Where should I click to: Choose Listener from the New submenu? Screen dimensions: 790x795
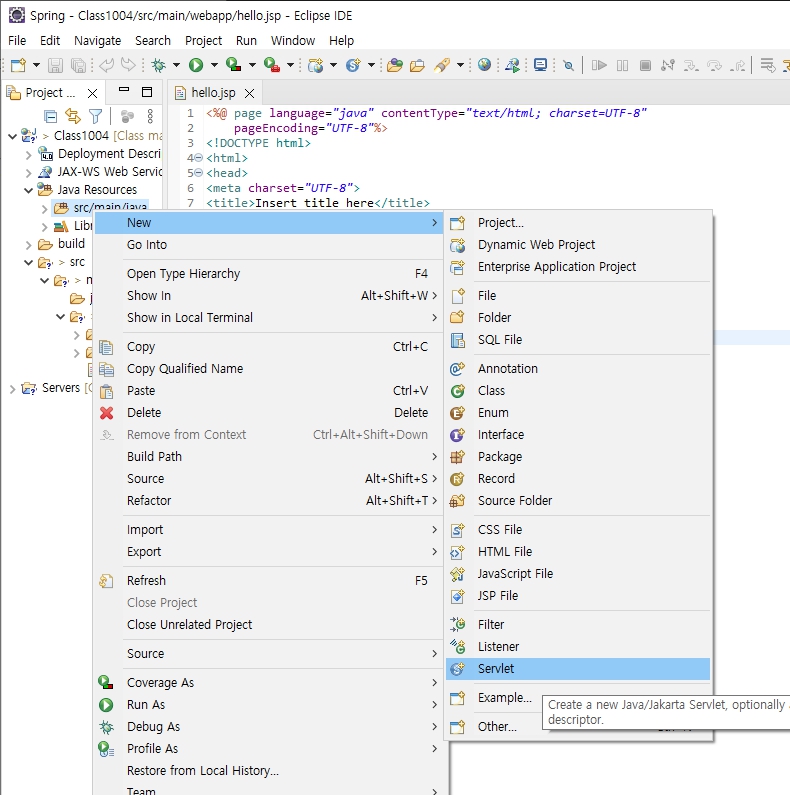tap(578, 646)
